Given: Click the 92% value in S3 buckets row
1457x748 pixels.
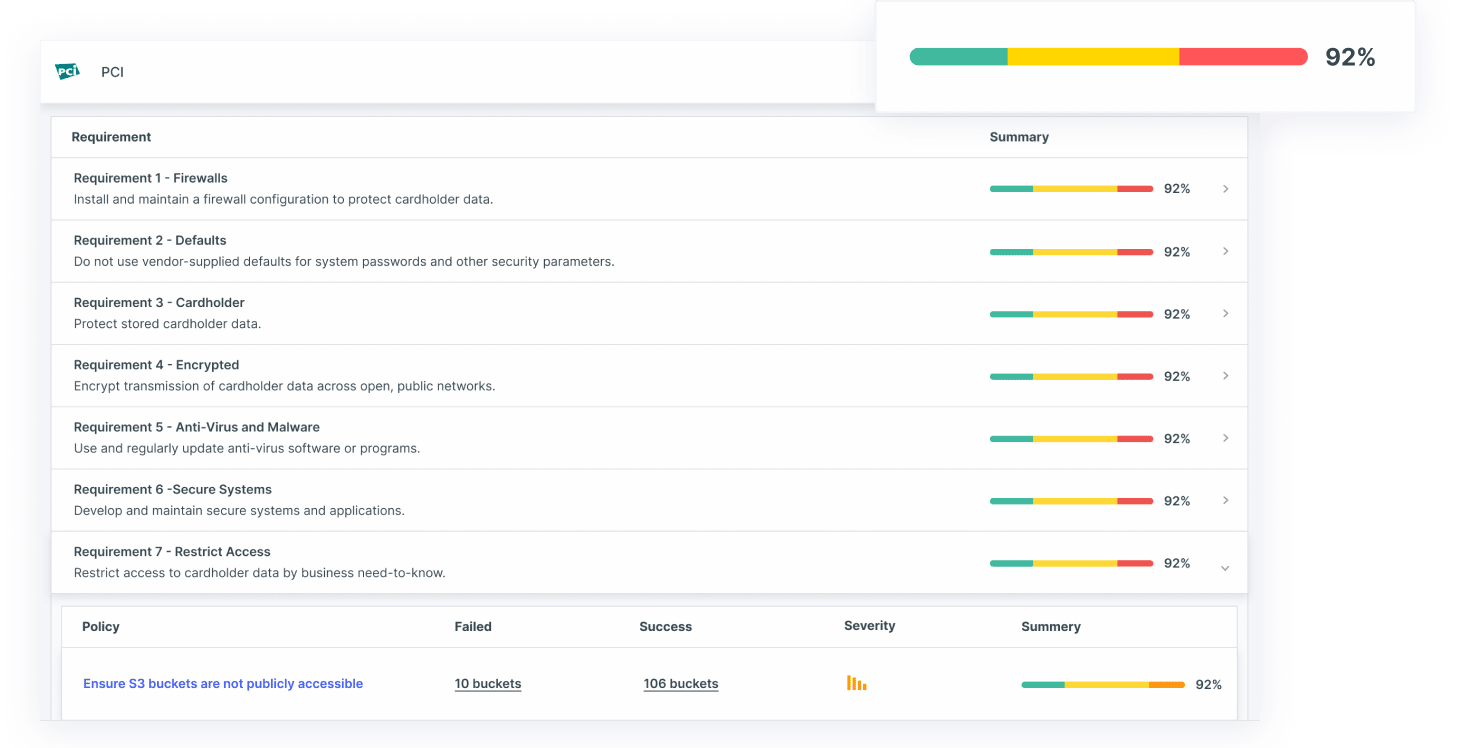Looking at the screenshot, I should (x=1209, y=685).
